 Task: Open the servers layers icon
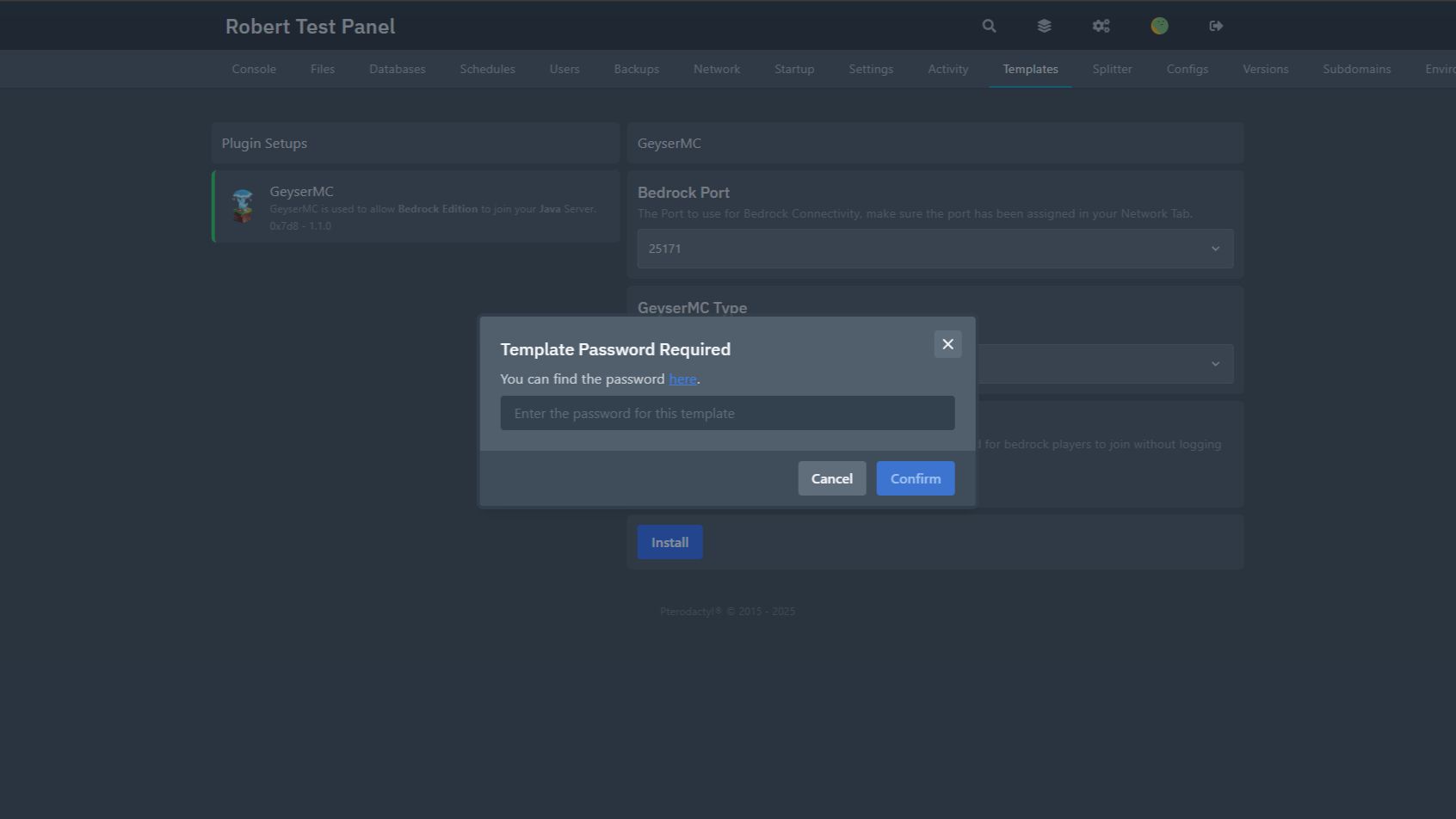(x=1044, y=26)
